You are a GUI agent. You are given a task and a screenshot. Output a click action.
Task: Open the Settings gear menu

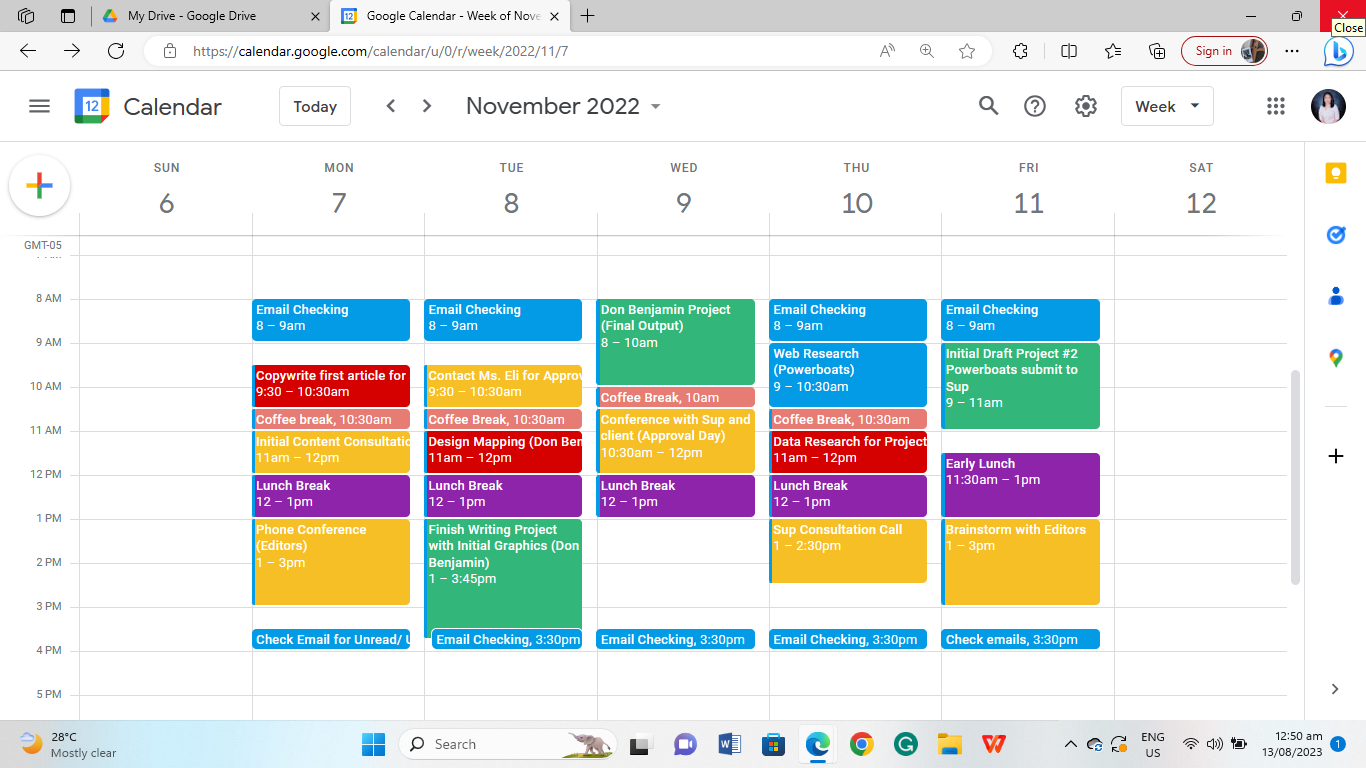pos(1086,106)
